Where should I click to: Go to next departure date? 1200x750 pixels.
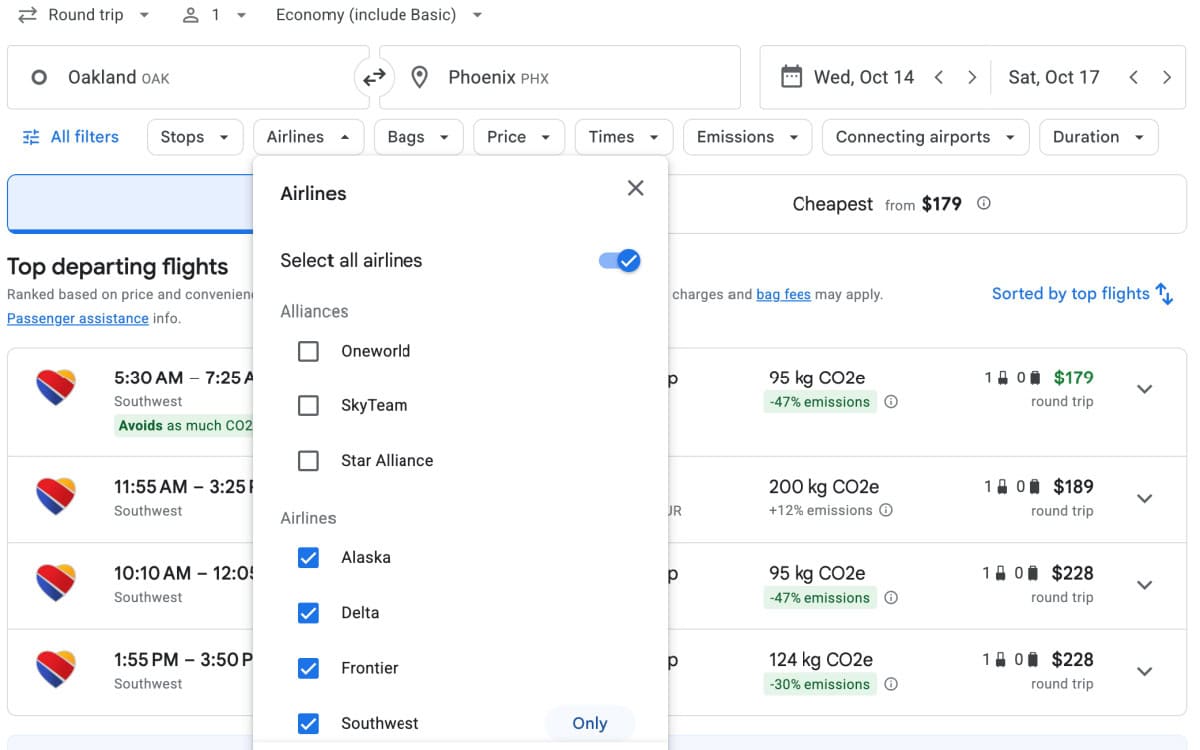[x=972, y=77]
